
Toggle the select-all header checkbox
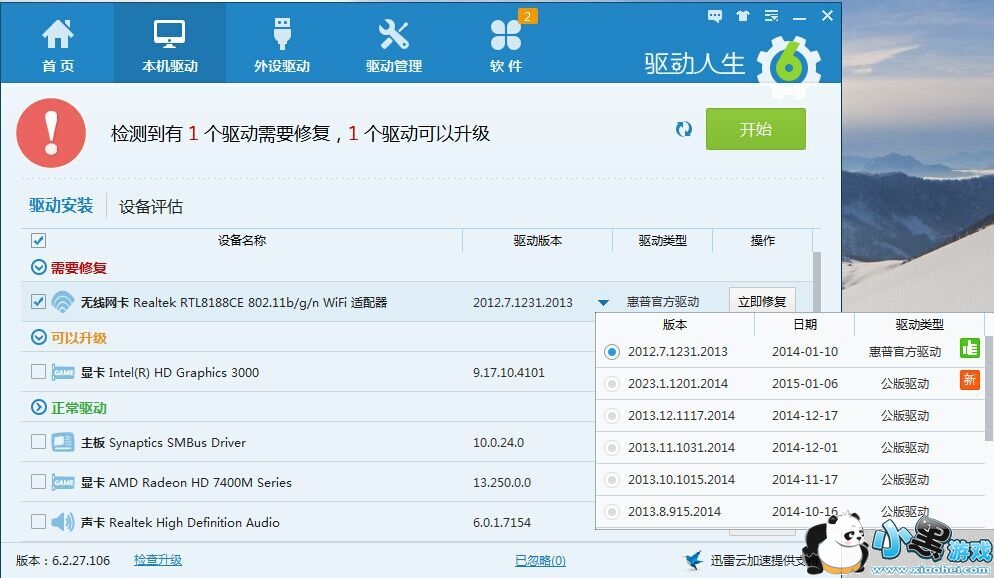pyautogui.click(x=38, y=240)
